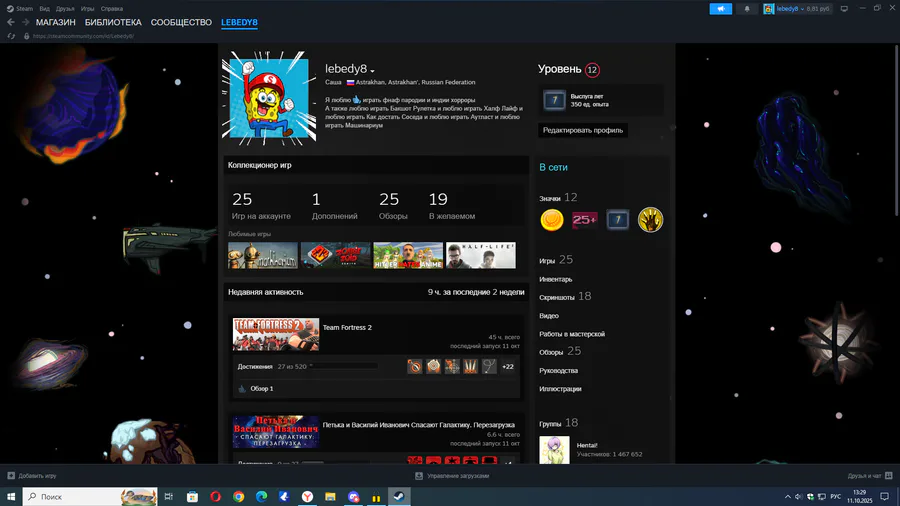Show hidden system tray icons chevron
The image size is (900, 506).
pyautogui.click(x=788, y=497)
